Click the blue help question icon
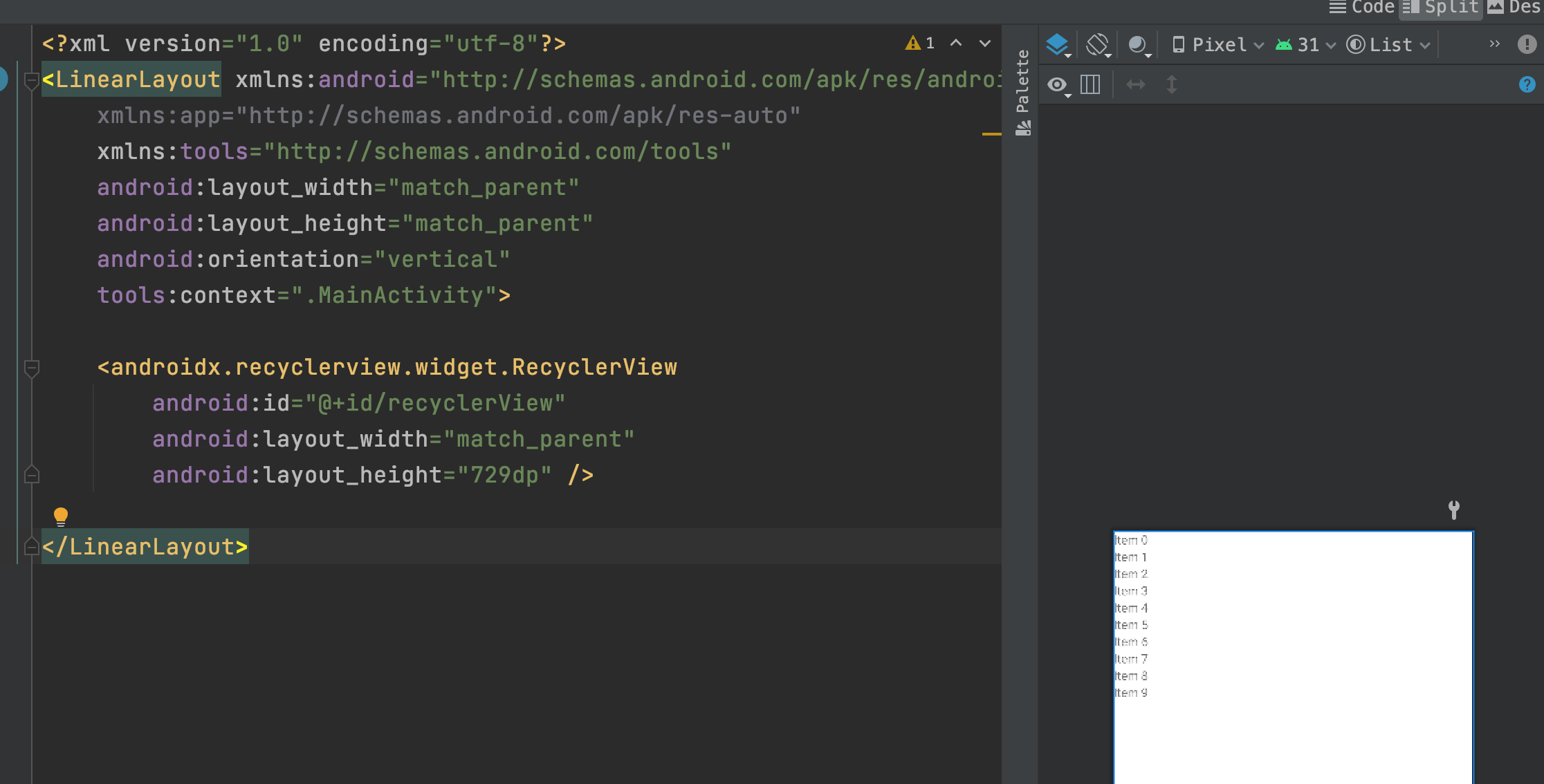The width and height of the screenshot is (1544, 784). (x=1527, y=85)
